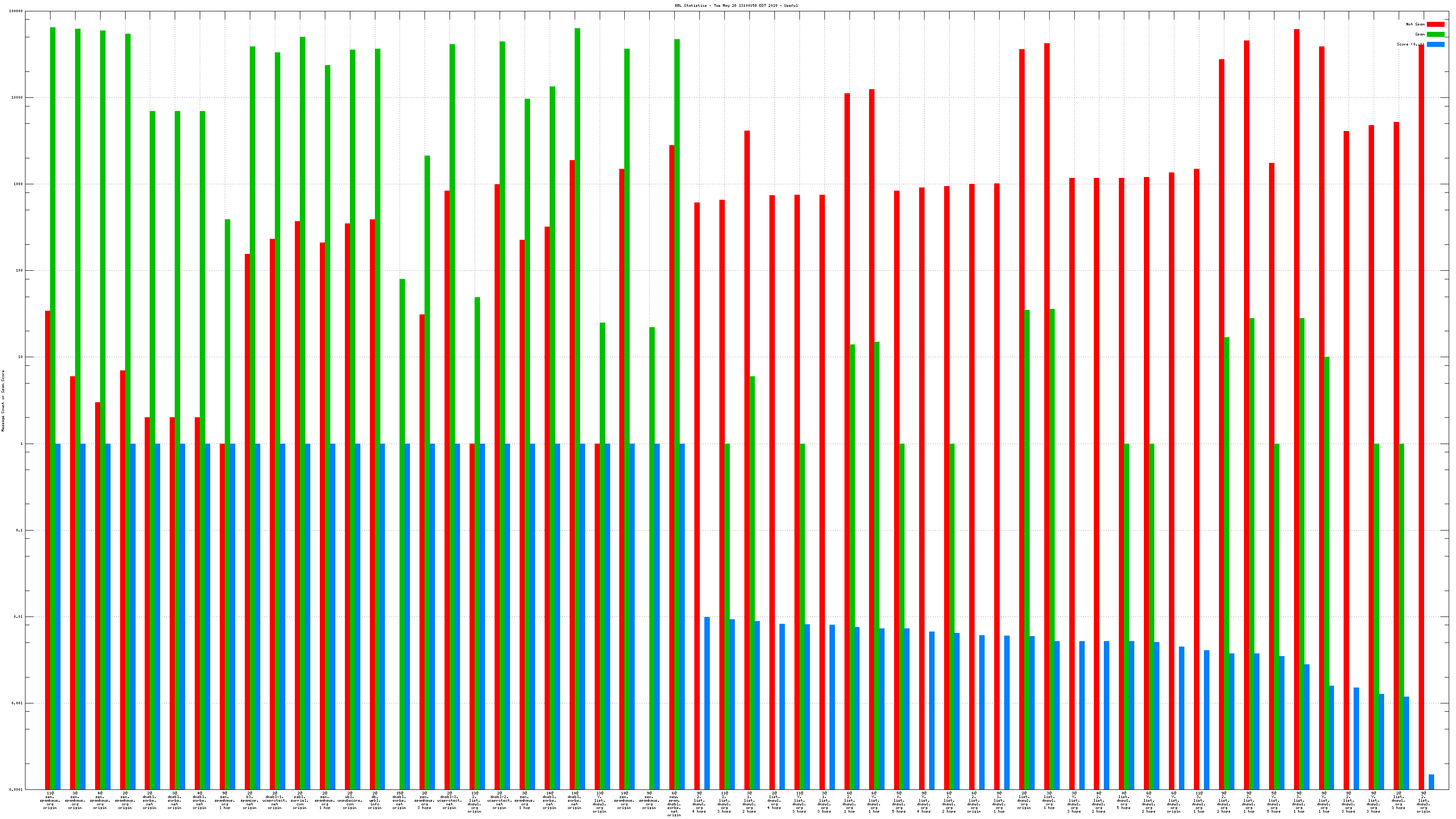Viewport: 1456px width, 819px height.
Task: Click the new.spam.dnsbl.sorbs.net origin label
Action: click(x=674, y=804)
